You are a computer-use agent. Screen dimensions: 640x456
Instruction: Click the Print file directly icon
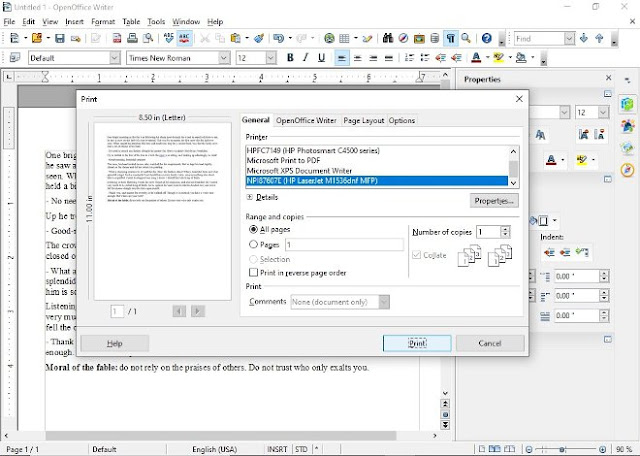tap(132, 39)
